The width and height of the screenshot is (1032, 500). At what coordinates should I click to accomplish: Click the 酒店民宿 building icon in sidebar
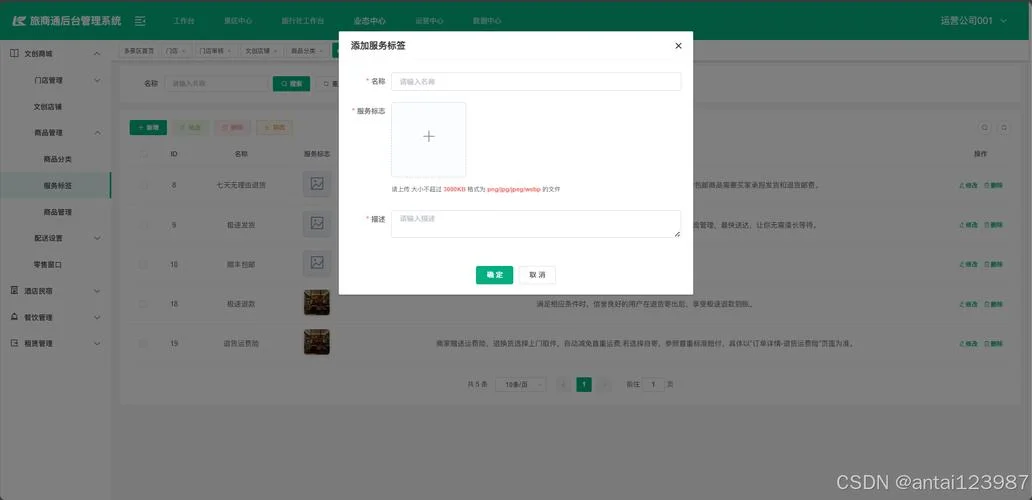tap(14, 291)
